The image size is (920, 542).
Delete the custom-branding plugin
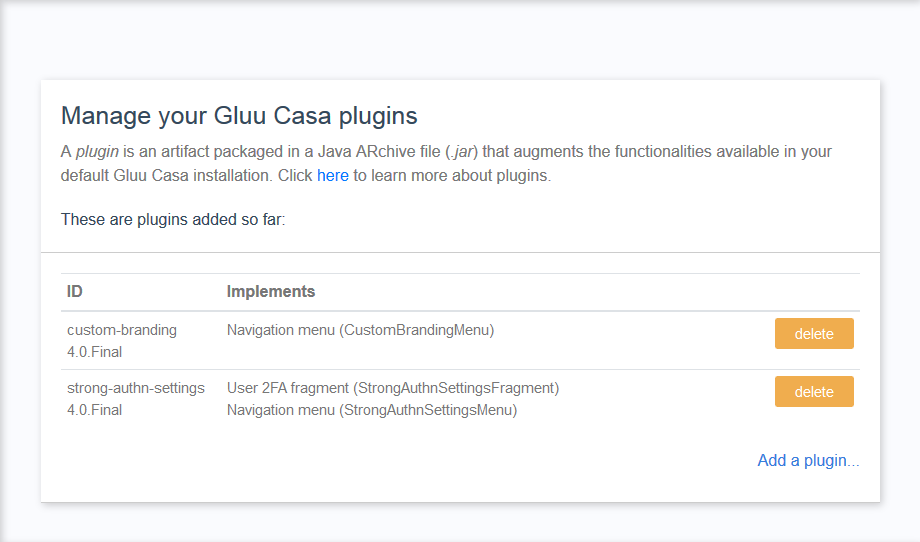point(813,334)
